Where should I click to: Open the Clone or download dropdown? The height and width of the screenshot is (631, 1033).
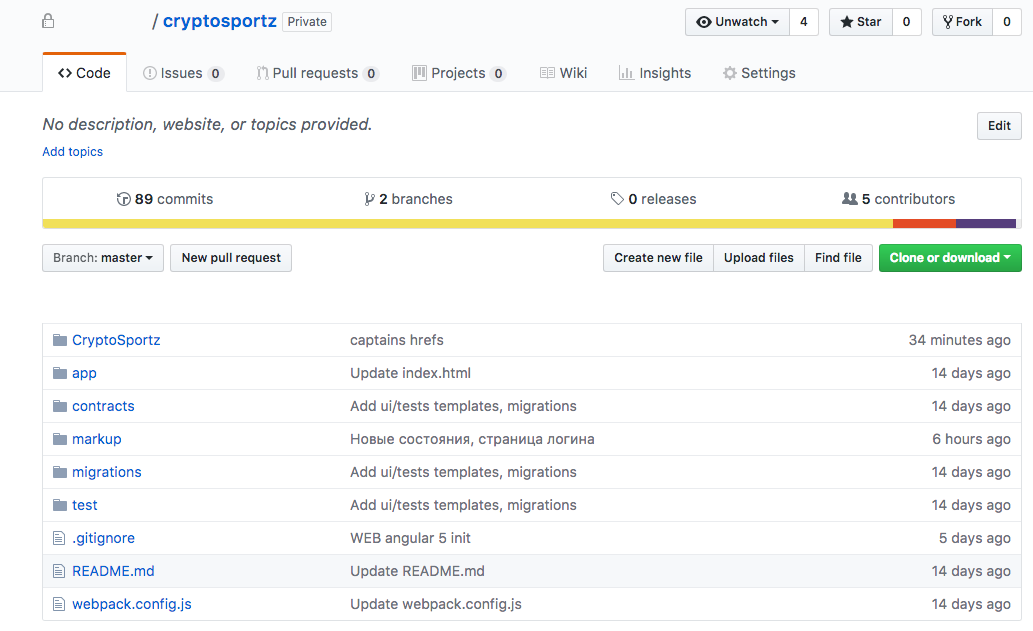(949, 258)
